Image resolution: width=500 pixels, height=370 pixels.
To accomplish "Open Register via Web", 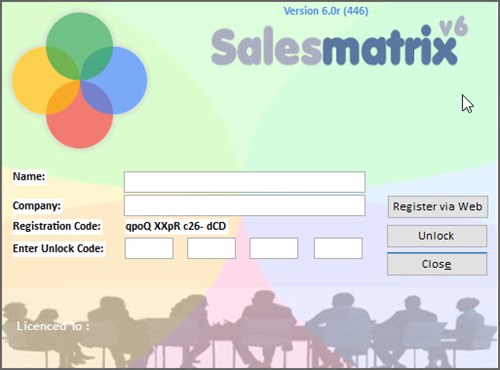I will tap(438, 207).
